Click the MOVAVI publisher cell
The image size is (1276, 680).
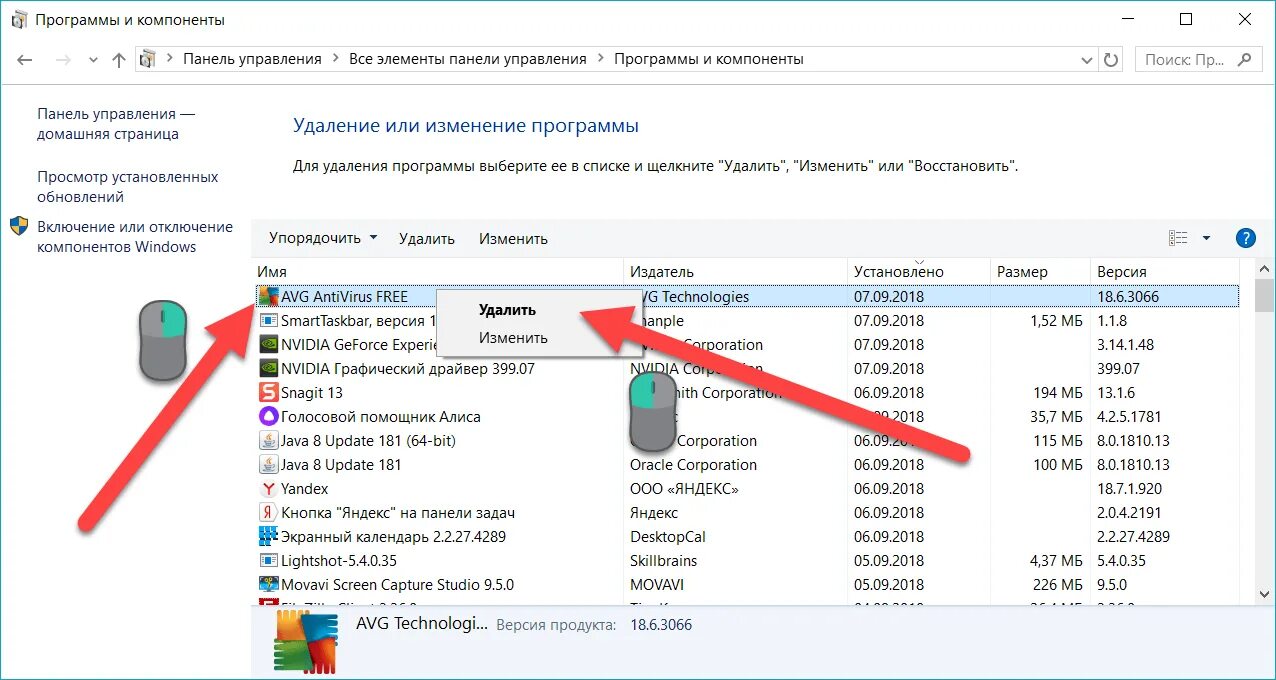657,584
